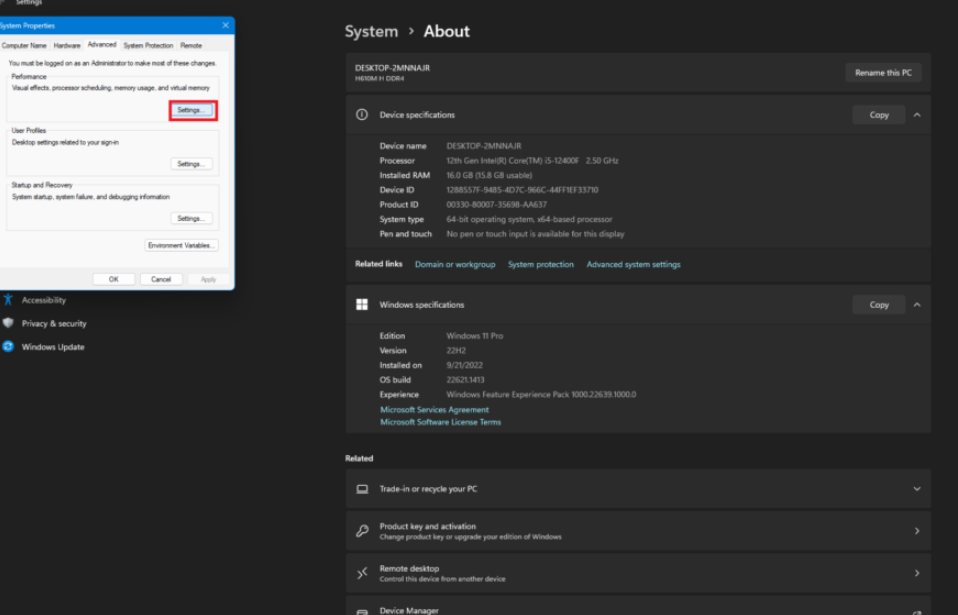Collapse the Device specifications section
This screenshot has width=958, height=615.
(x=916, y=115)
